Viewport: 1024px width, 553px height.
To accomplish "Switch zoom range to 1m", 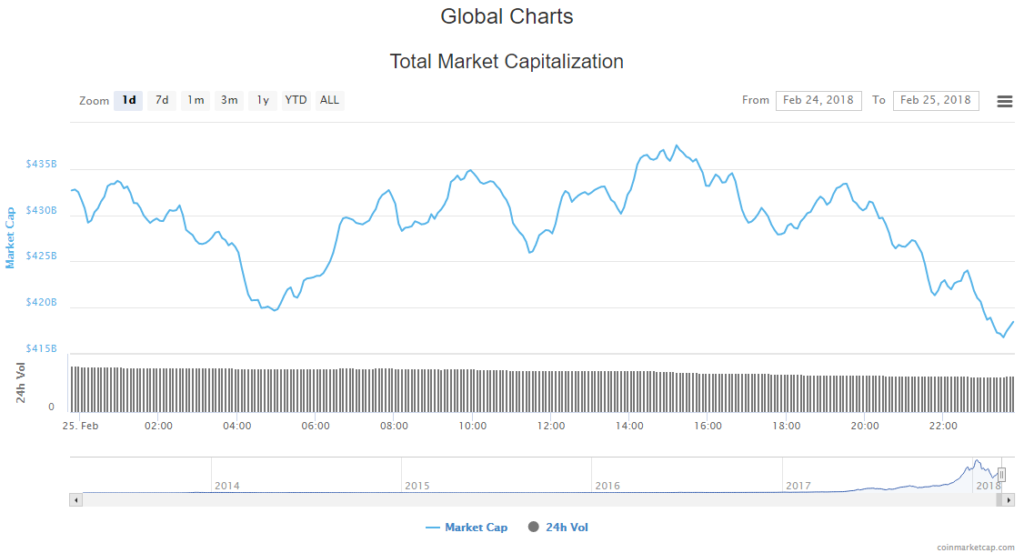I will click(x=195, y=100).
